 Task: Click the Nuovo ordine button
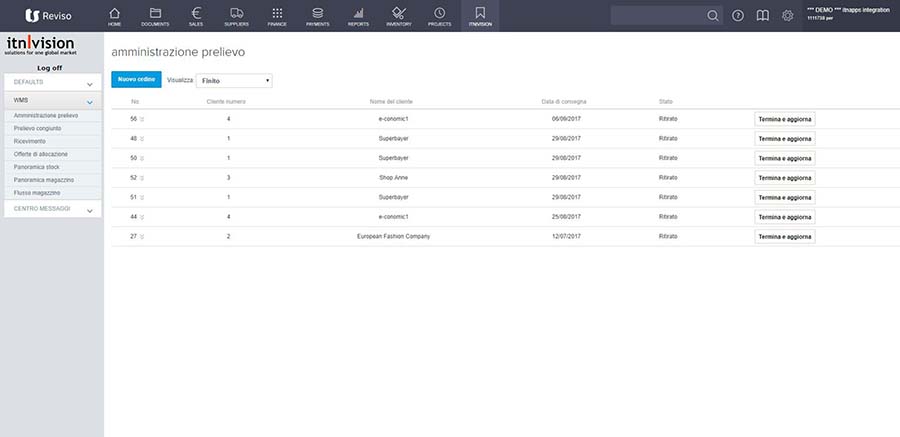136,79
